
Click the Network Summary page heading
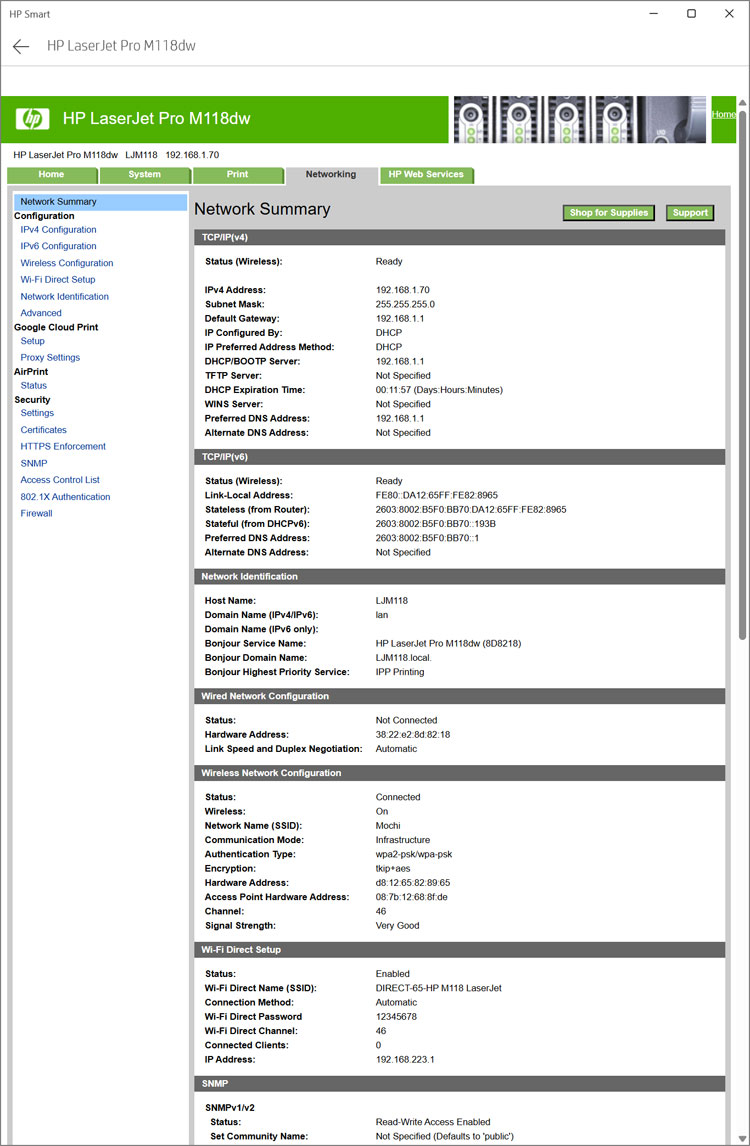262,209
